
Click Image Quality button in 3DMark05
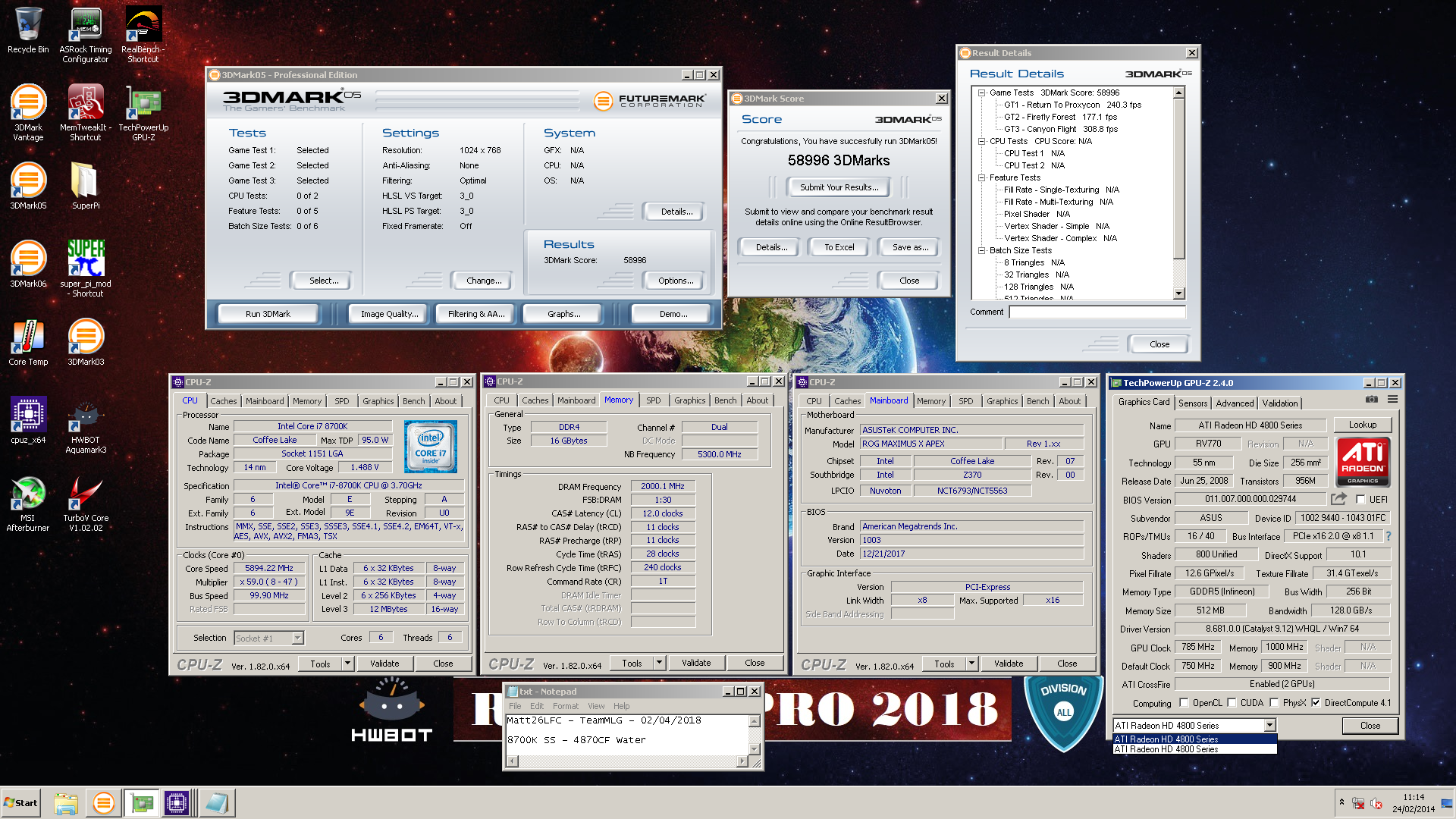[389, 314]
